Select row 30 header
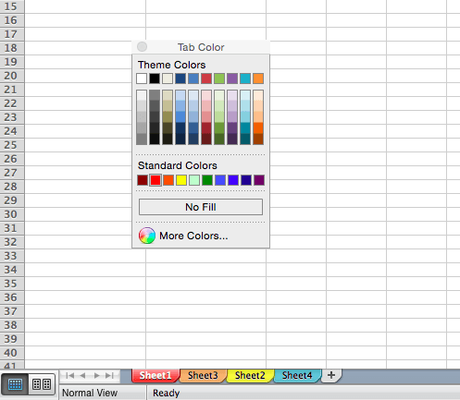This screenshot has height=400, width=460. [11, 214]
